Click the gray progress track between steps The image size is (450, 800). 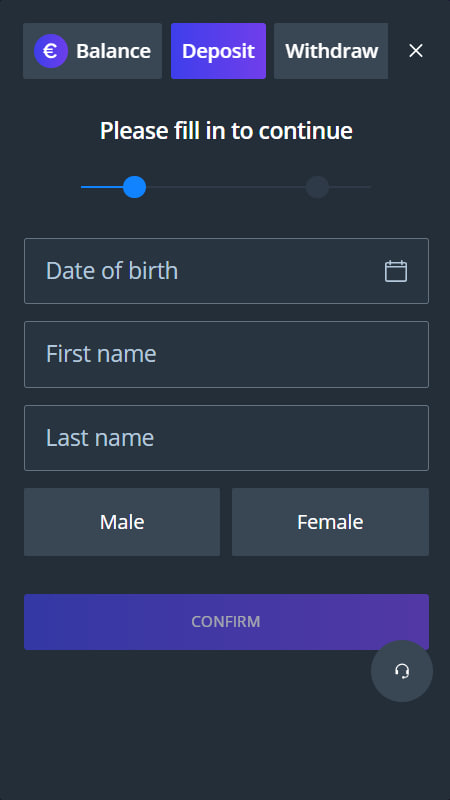point(226,187)
